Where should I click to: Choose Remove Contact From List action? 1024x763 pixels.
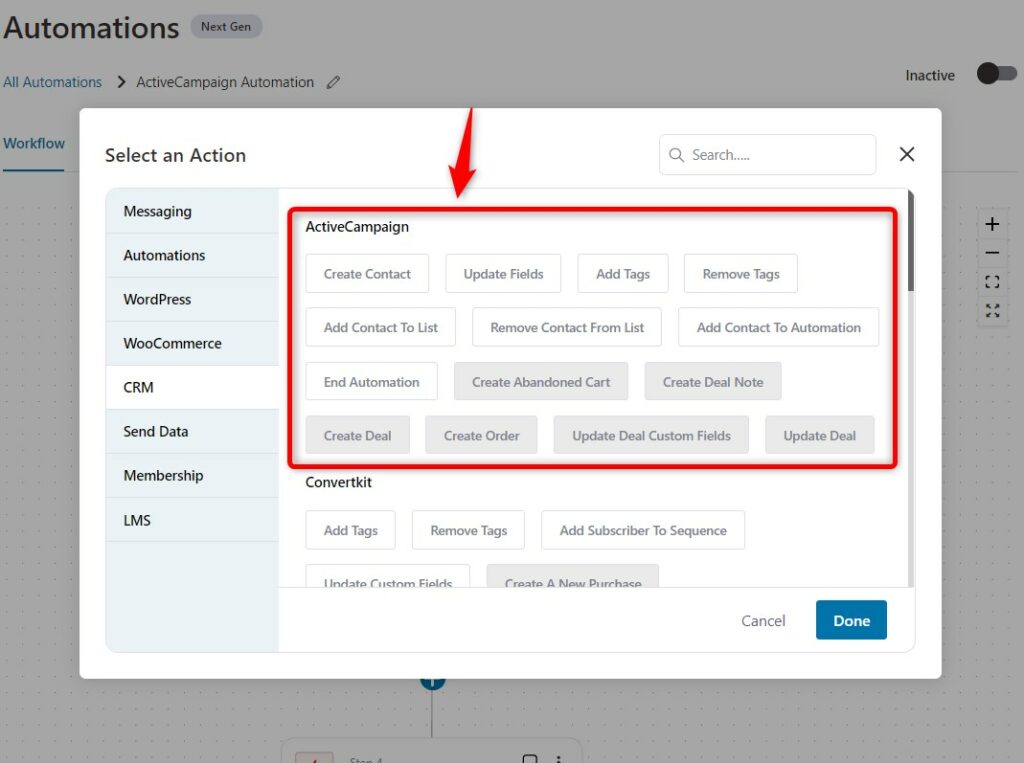pos(567,327)
